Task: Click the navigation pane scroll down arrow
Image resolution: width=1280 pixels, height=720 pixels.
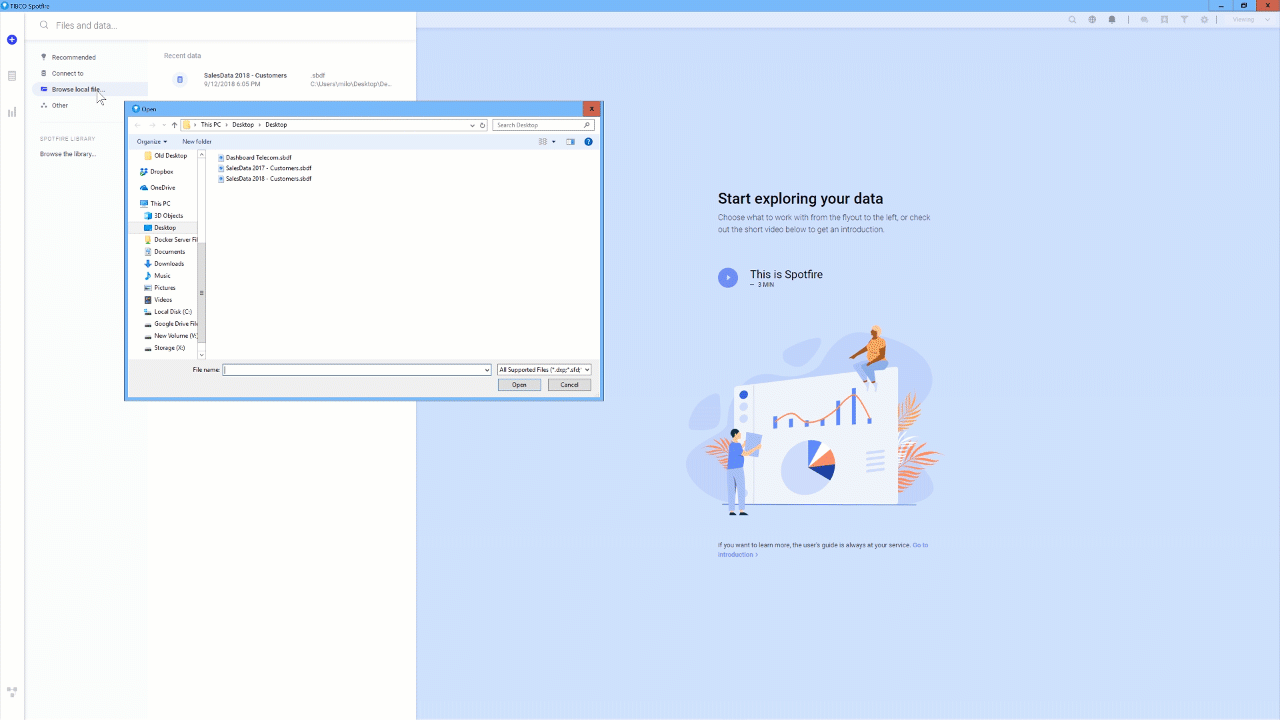Action: (201, 355)
